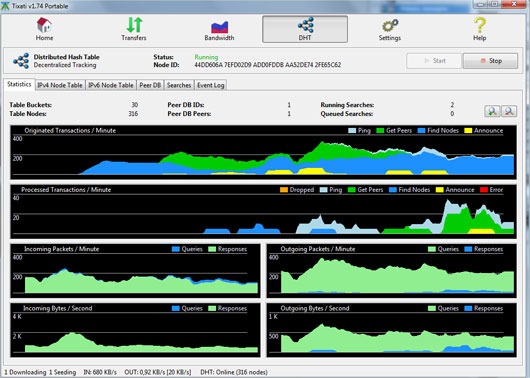Click Find Nodes swatch in Processed Transactions legend
The image size is (530, 378).
pos(393,190)
